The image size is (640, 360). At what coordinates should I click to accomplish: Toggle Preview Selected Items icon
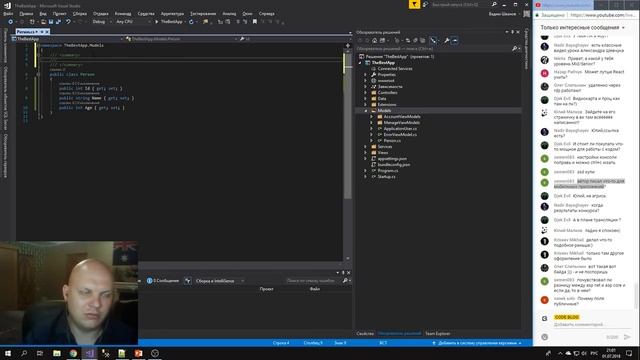pos(455,40)
